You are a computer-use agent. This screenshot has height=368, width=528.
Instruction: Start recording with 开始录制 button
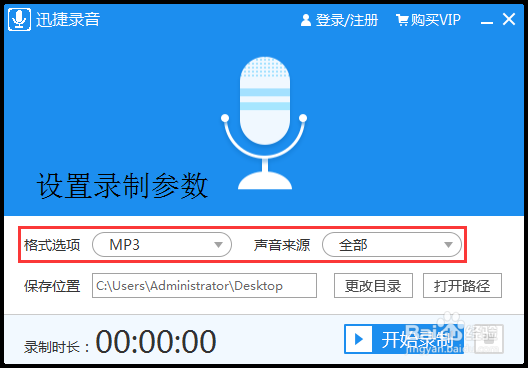(404, 339)
